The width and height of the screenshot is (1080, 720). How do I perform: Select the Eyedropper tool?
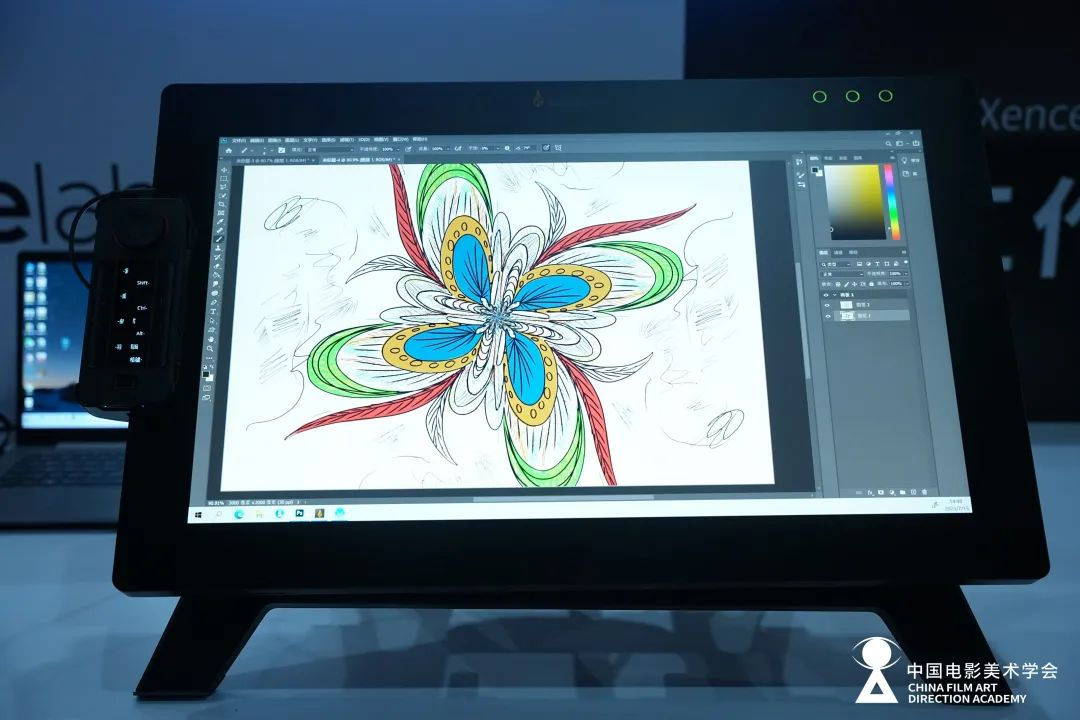click(x=220, y=221)
